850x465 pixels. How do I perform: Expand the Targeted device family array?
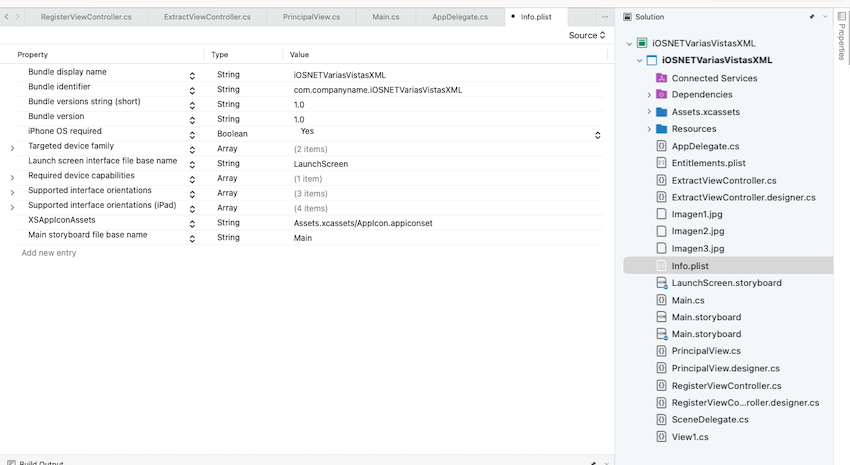point(12,148)
